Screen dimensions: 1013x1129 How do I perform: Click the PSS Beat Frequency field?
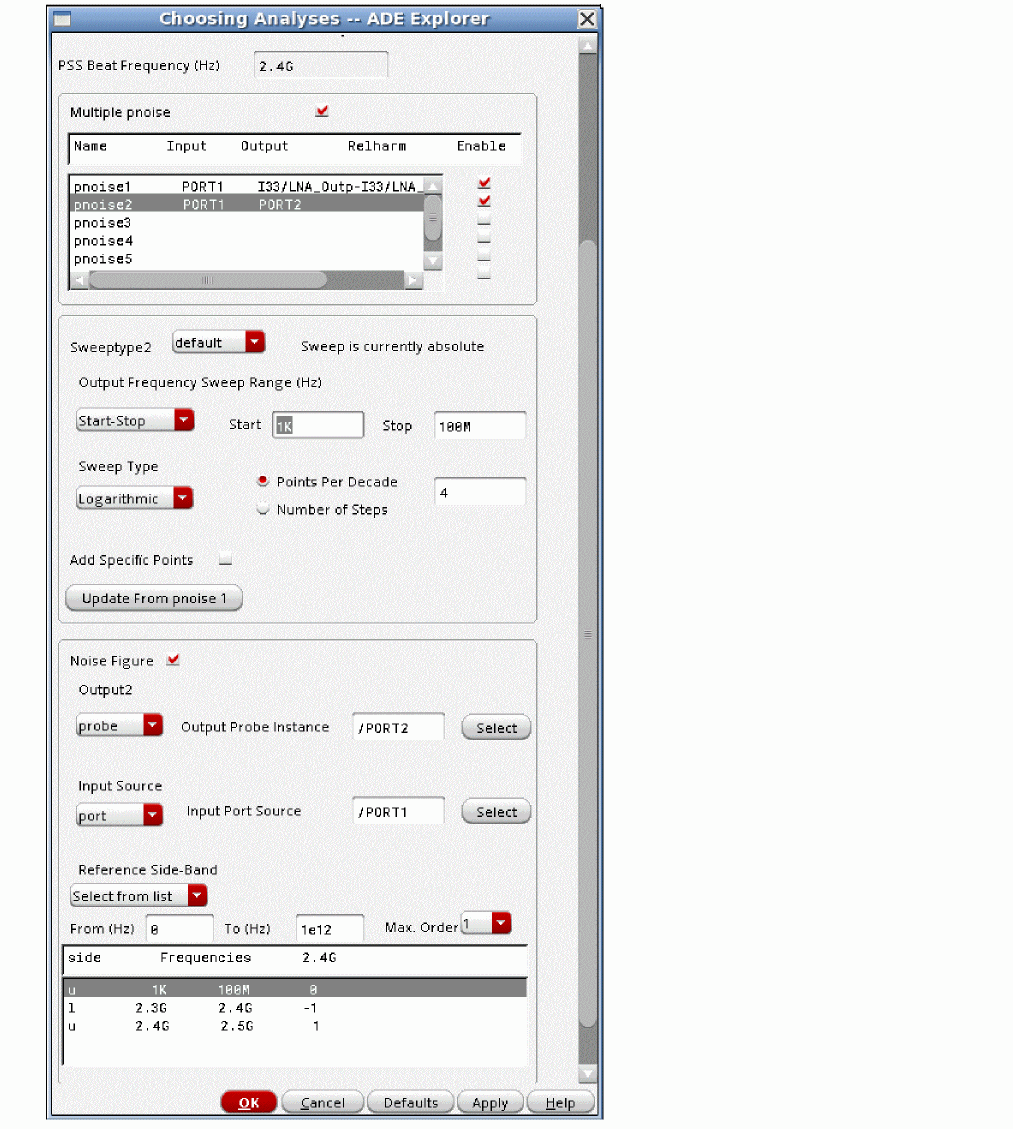coord(321,65)
